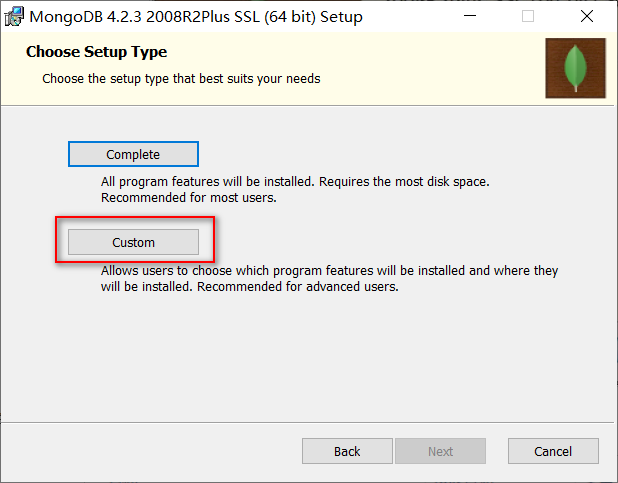Click the grayed-out Next button
This screenshot has height=483, width=618.
(x=440, y=451)
